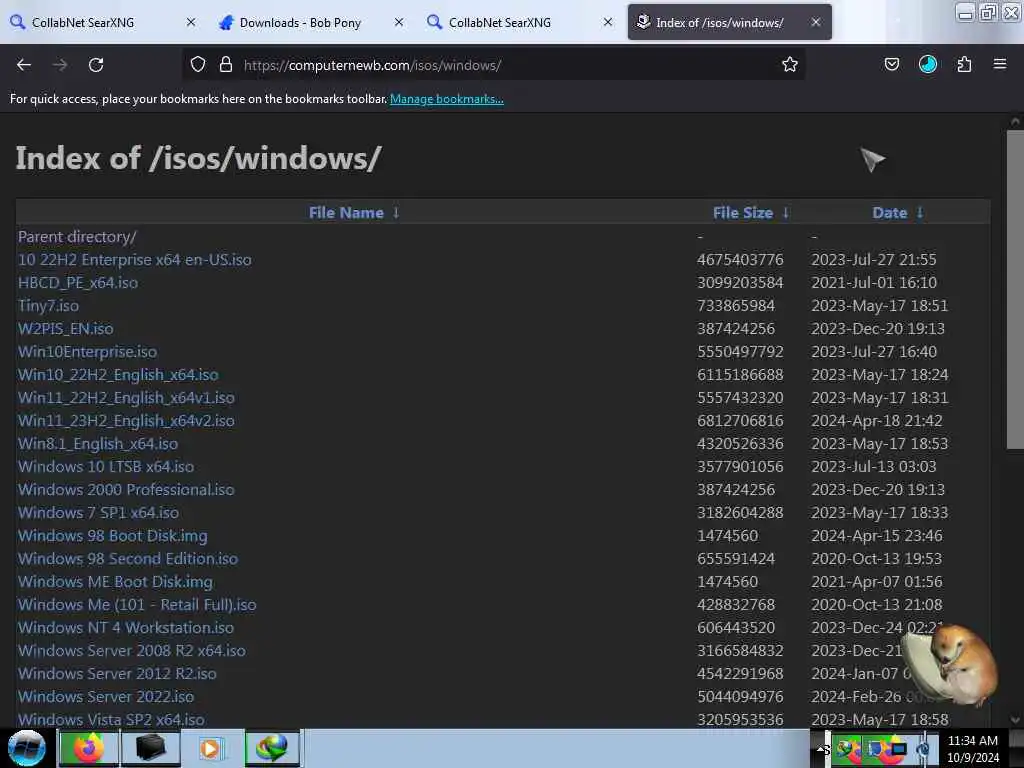Reload the current page

[x=96, y=65]
